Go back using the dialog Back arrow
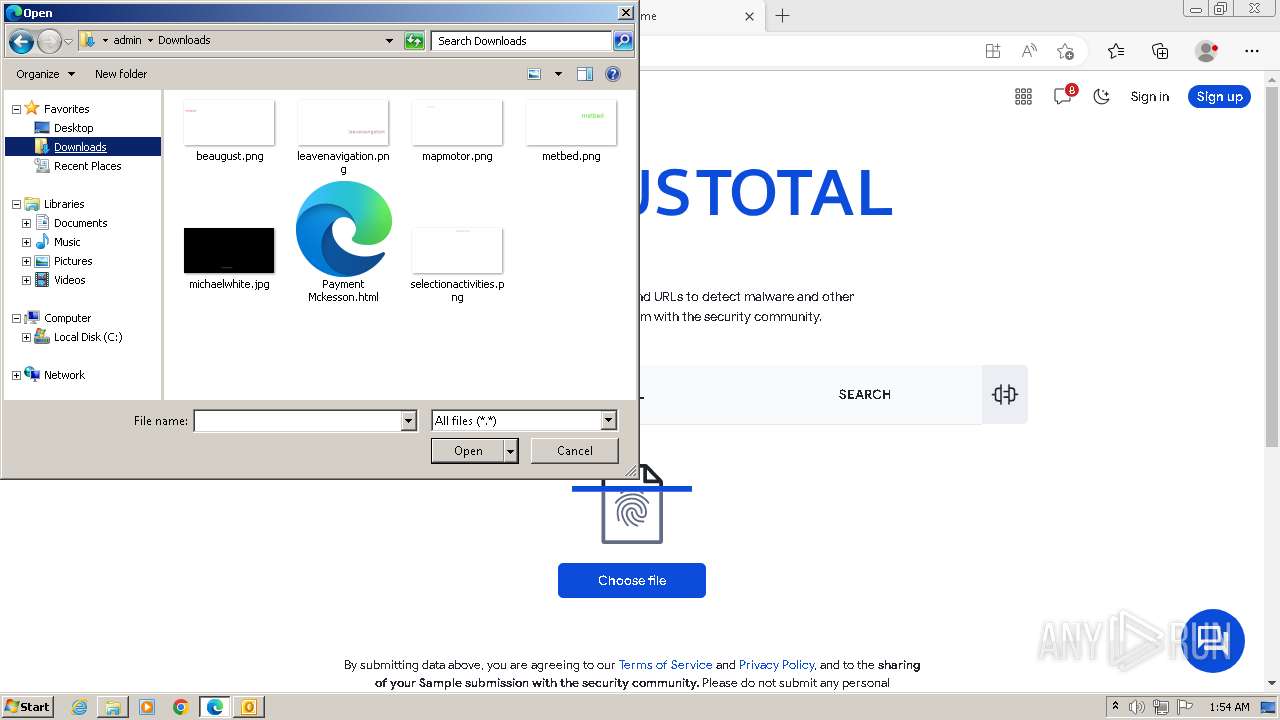This screenshot has width=1280, height=720. pos(21,41)
